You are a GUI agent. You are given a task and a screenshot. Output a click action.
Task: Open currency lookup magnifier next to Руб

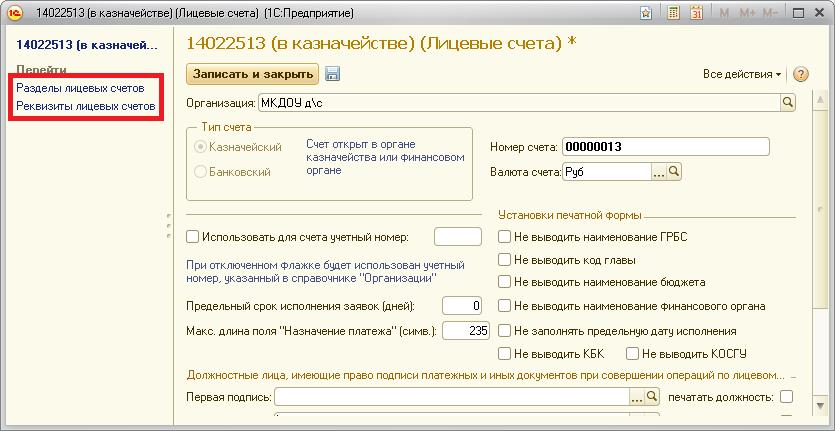click(674, 172)
